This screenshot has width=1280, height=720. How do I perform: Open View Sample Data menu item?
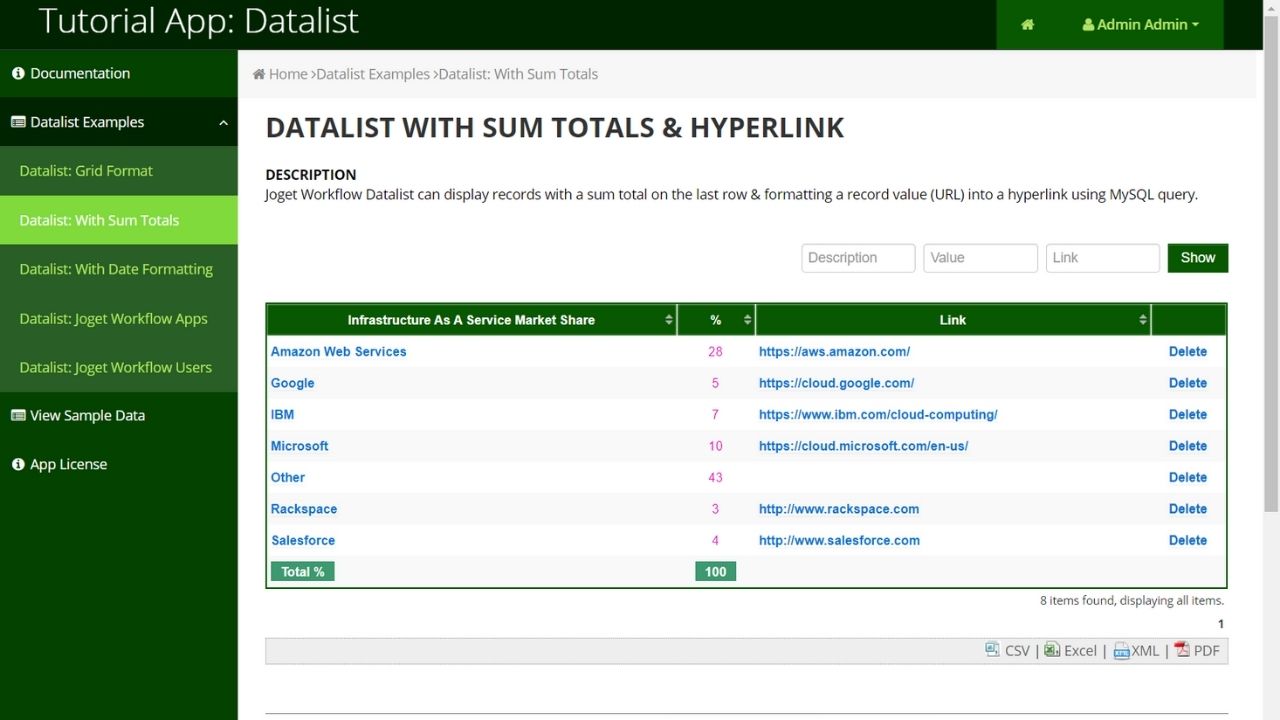click(87, 415)
